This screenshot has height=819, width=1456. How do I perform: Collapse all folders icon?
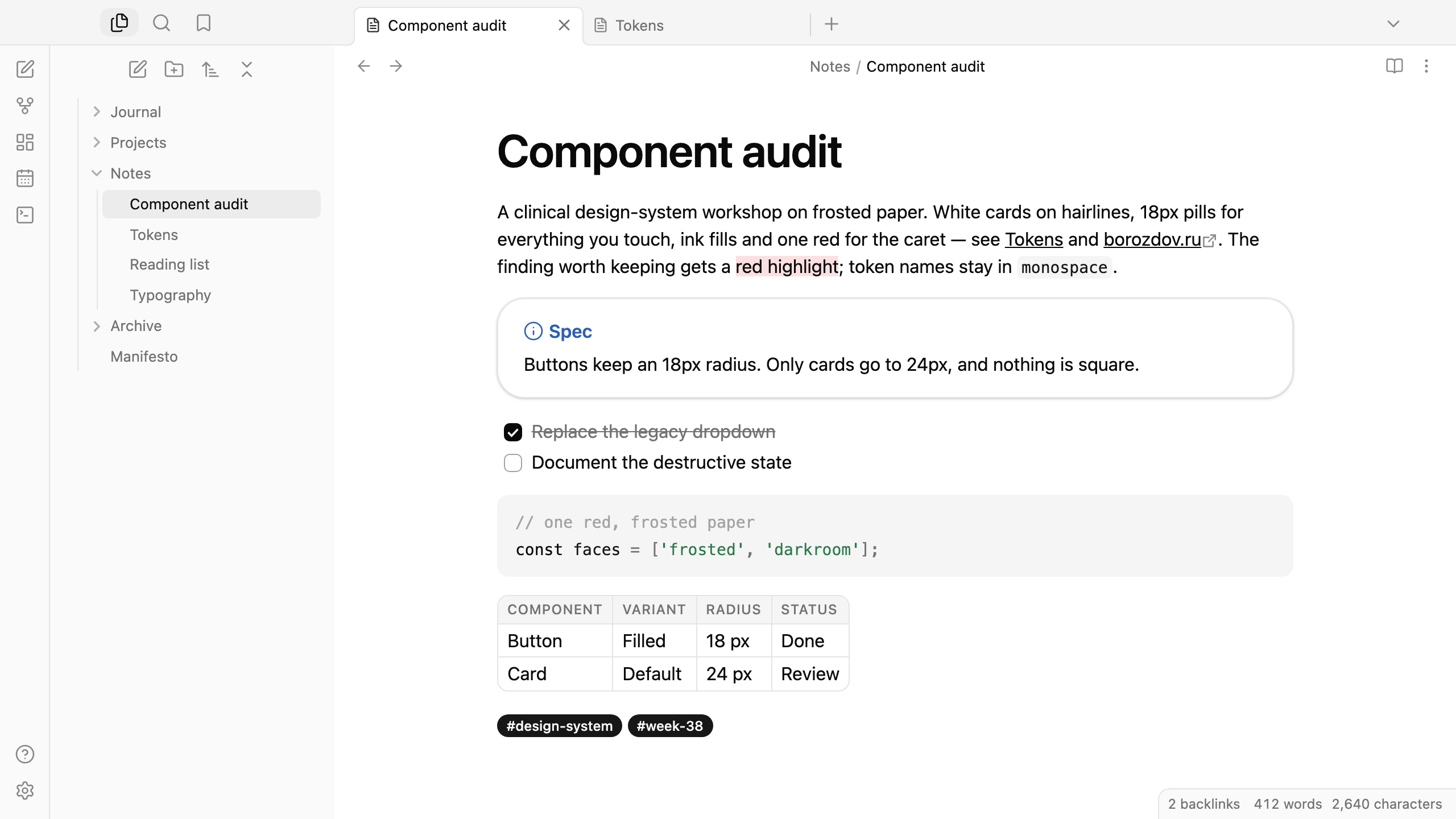coord(247,69)
